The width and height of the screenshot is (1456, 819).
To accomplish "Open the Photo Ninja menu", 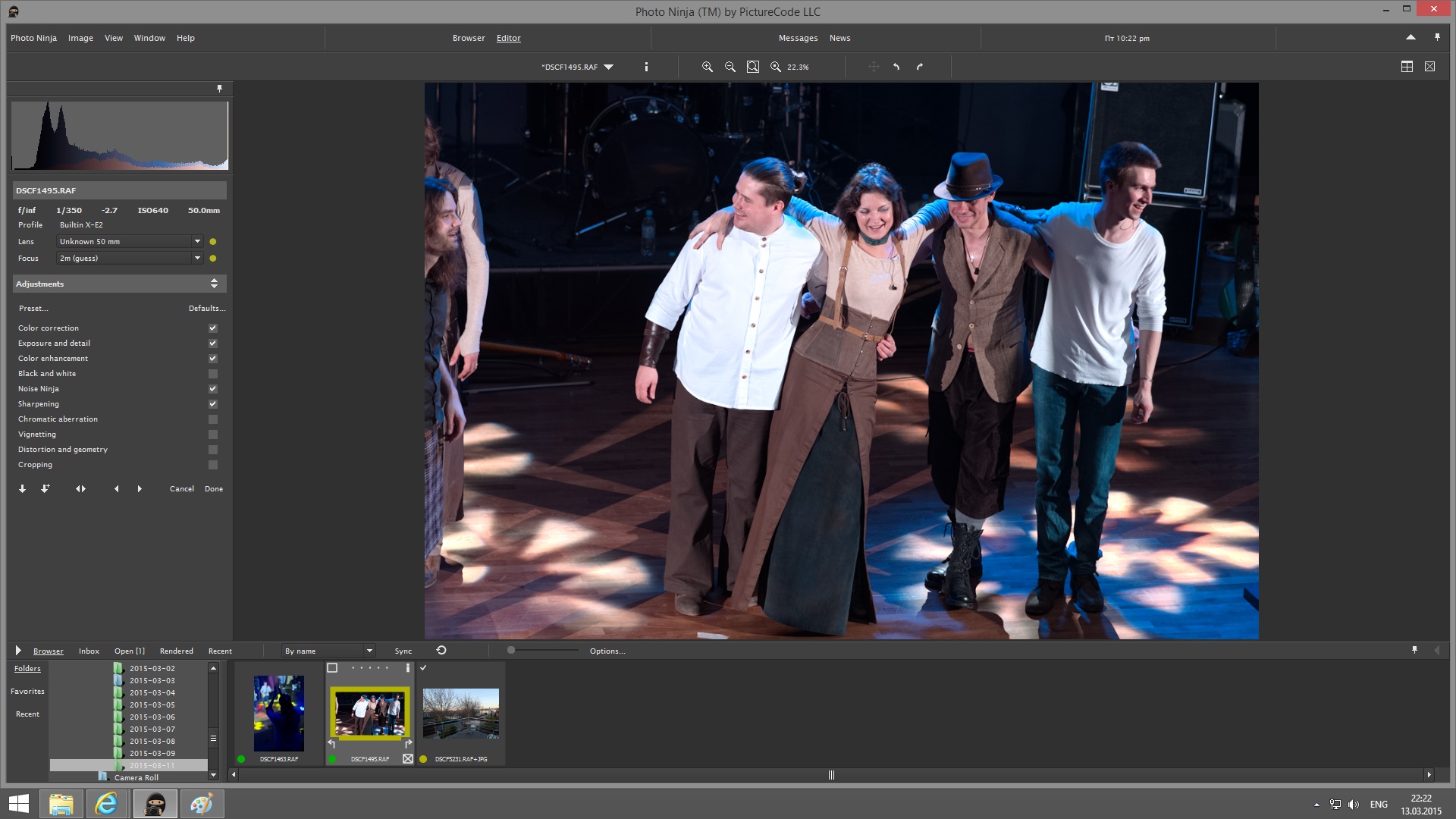I will tap(33, 38).
